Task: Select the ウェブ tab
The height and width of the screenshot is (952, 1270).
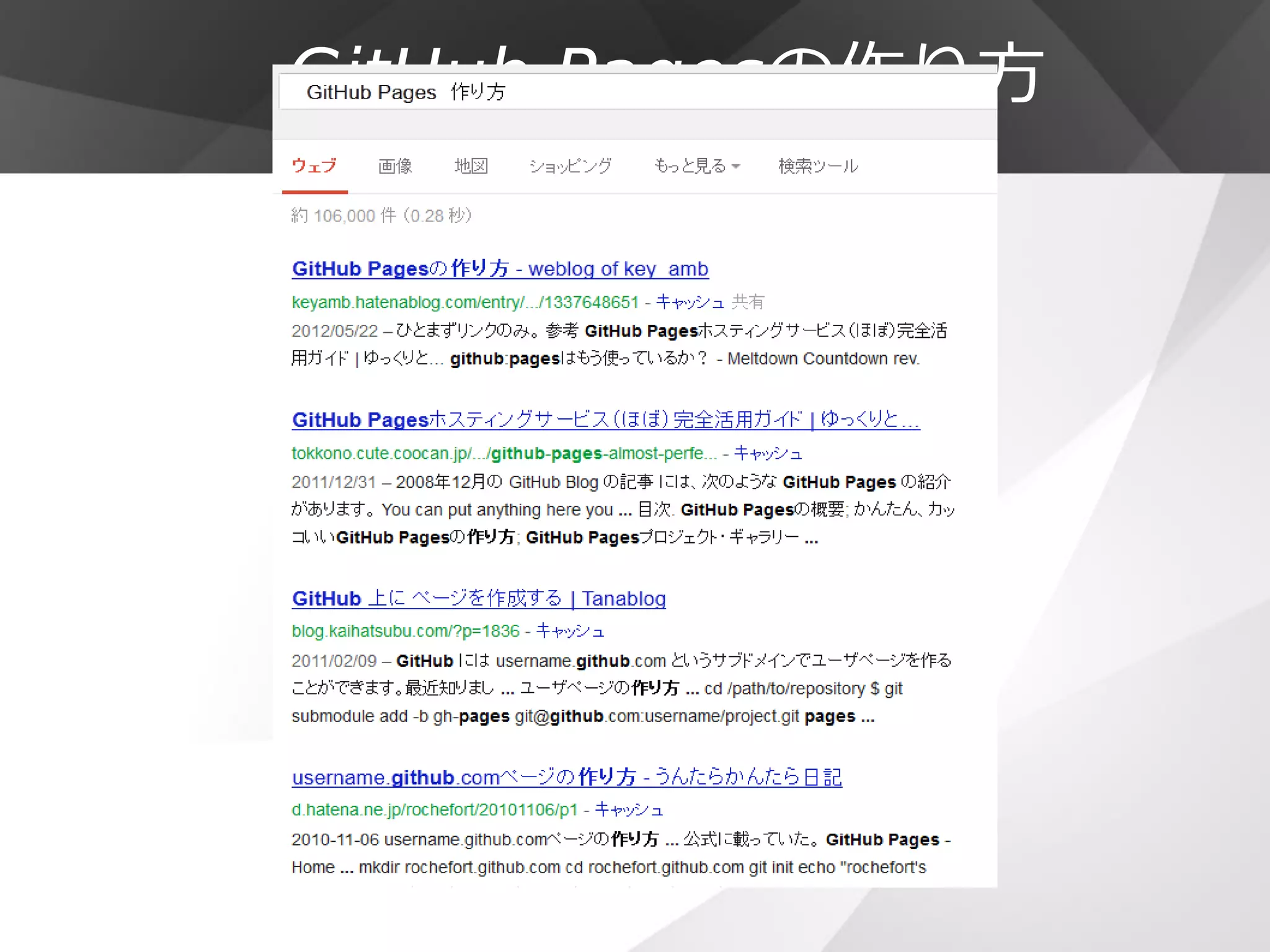Action: point(314,166)
